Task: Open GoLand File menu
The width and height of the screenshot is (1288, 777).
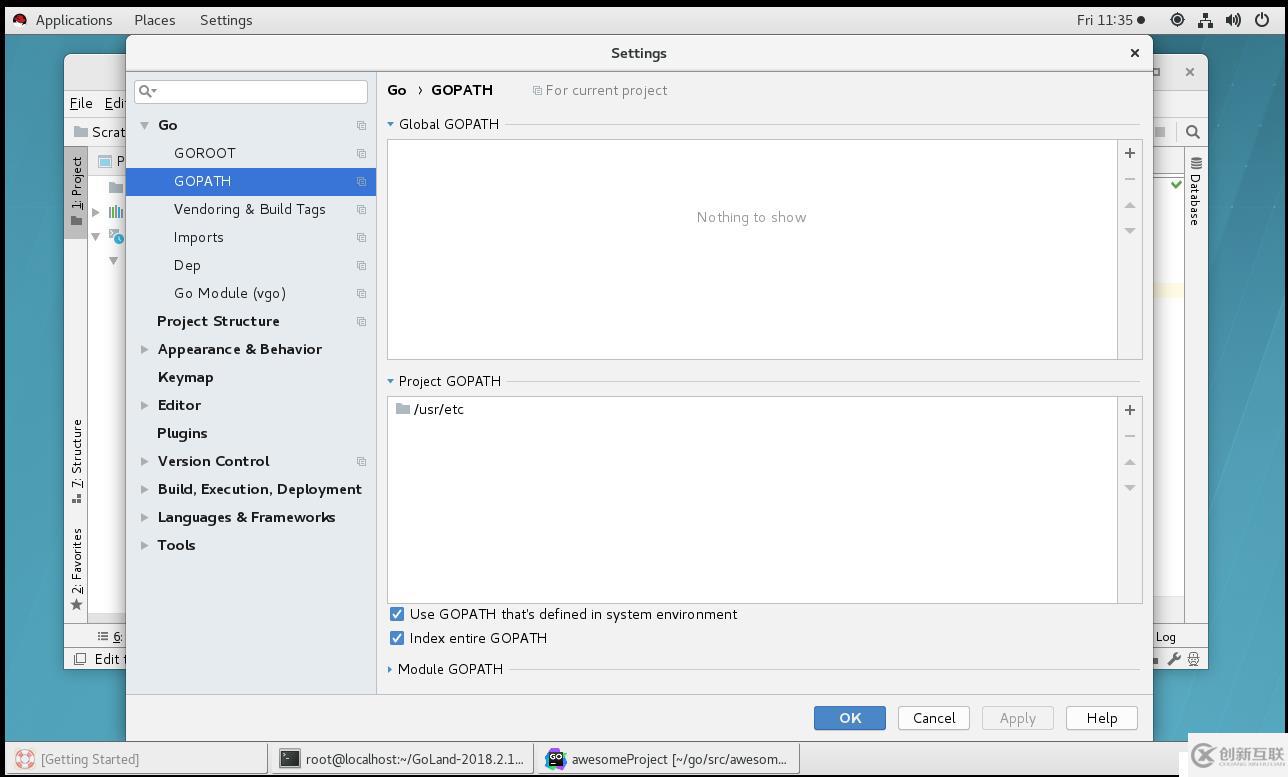Action: click(81, 103)
